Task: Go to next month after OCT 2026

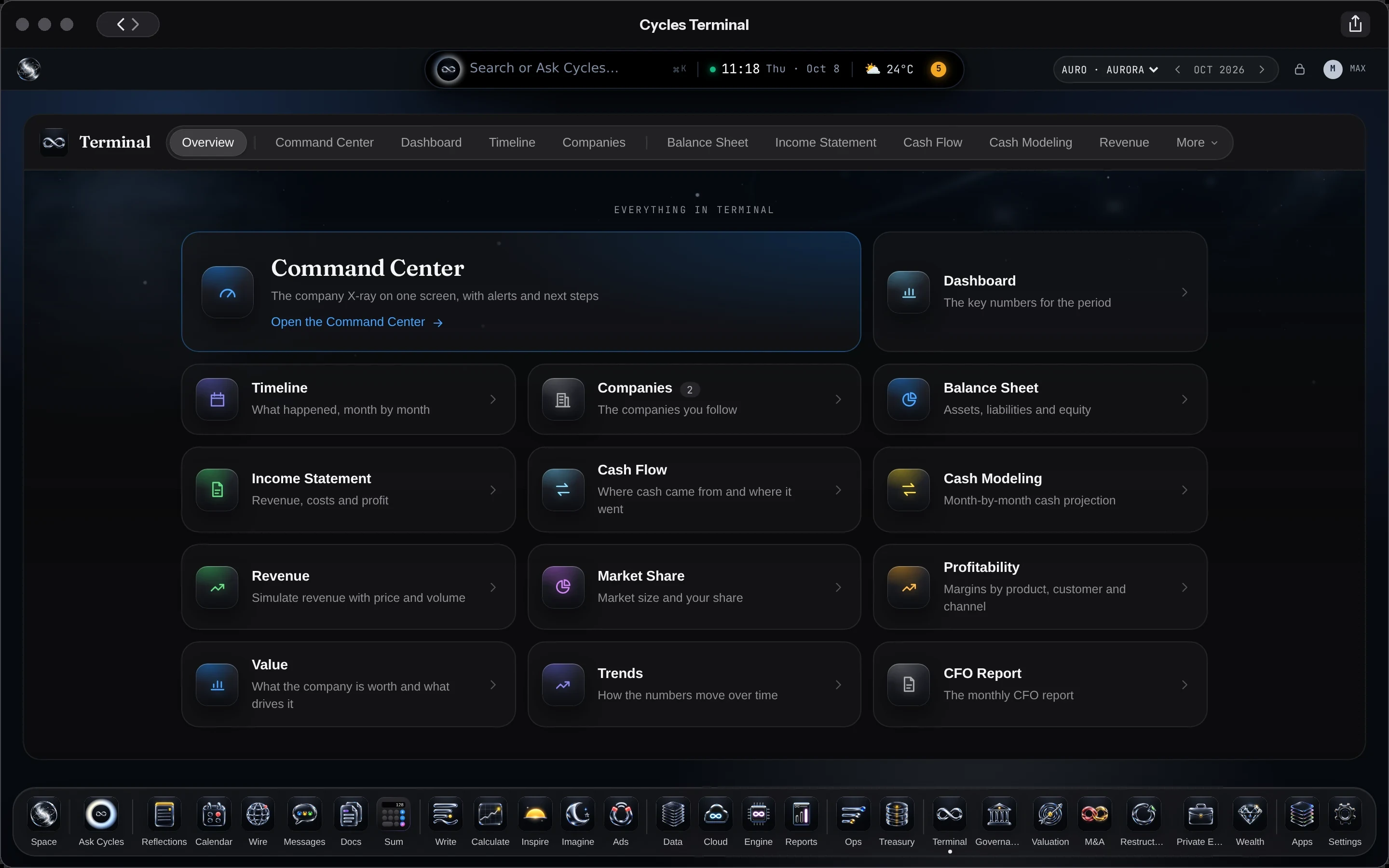Action: (x=1262, y=70)
